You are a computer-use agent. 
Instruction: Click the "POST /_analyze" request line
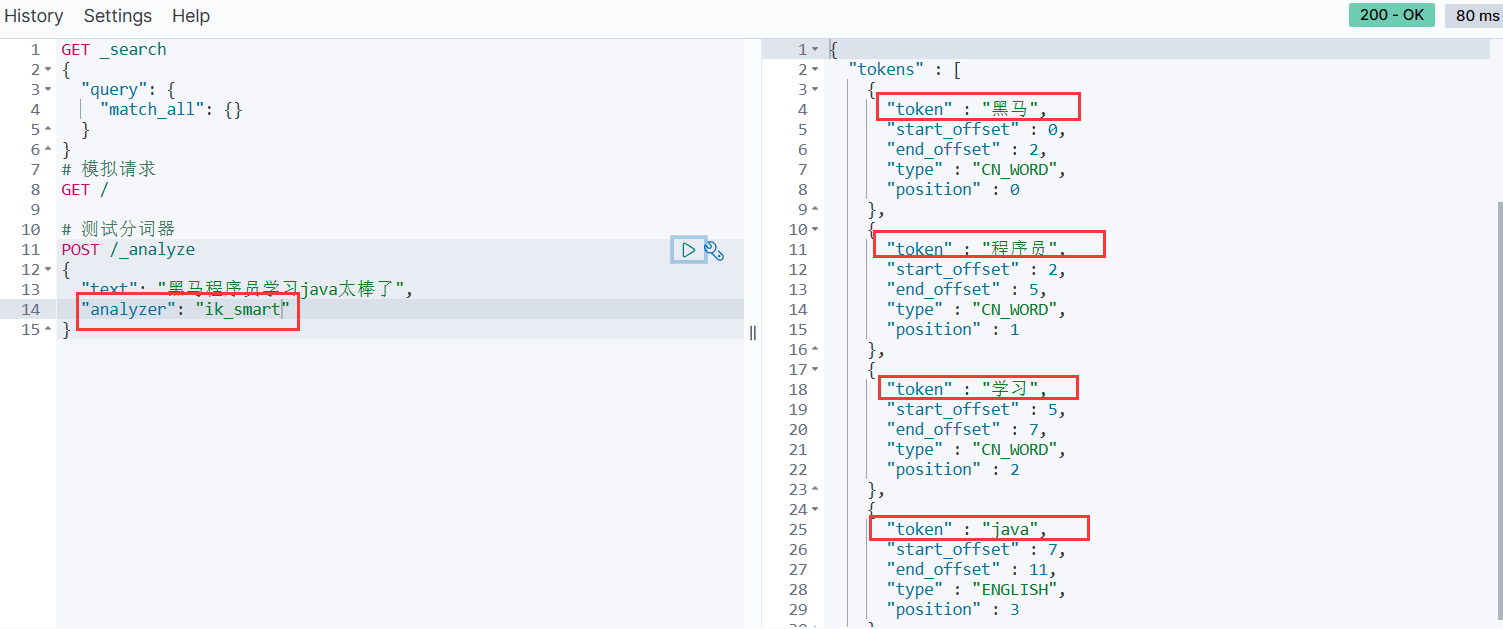(x=128, y=250)
